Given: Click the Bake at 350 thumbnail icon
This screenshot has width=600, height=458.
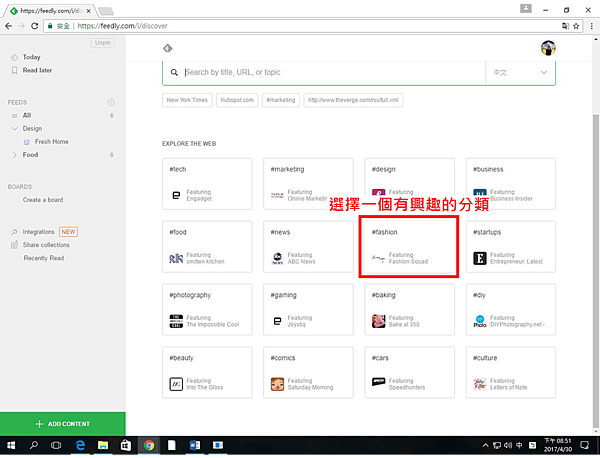Looking at the screenshot, I should [x=378, y=321].
